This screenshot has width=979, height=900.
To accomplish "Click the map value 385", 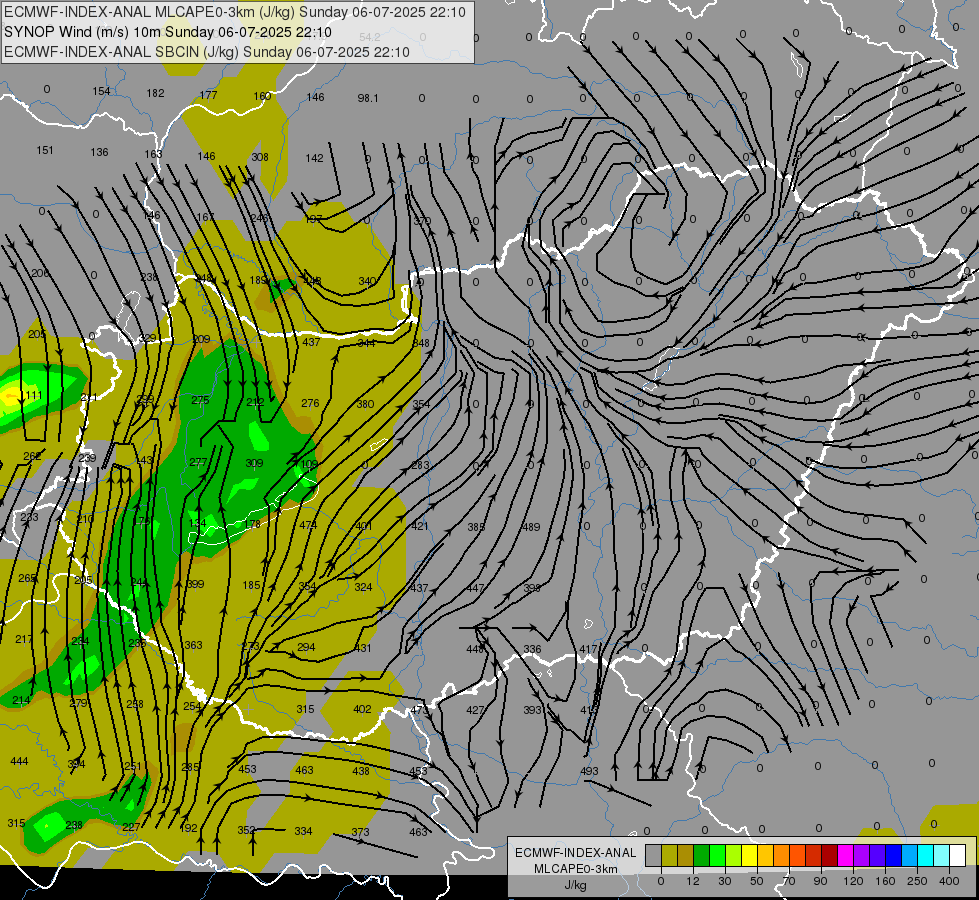I will (476, 527).
